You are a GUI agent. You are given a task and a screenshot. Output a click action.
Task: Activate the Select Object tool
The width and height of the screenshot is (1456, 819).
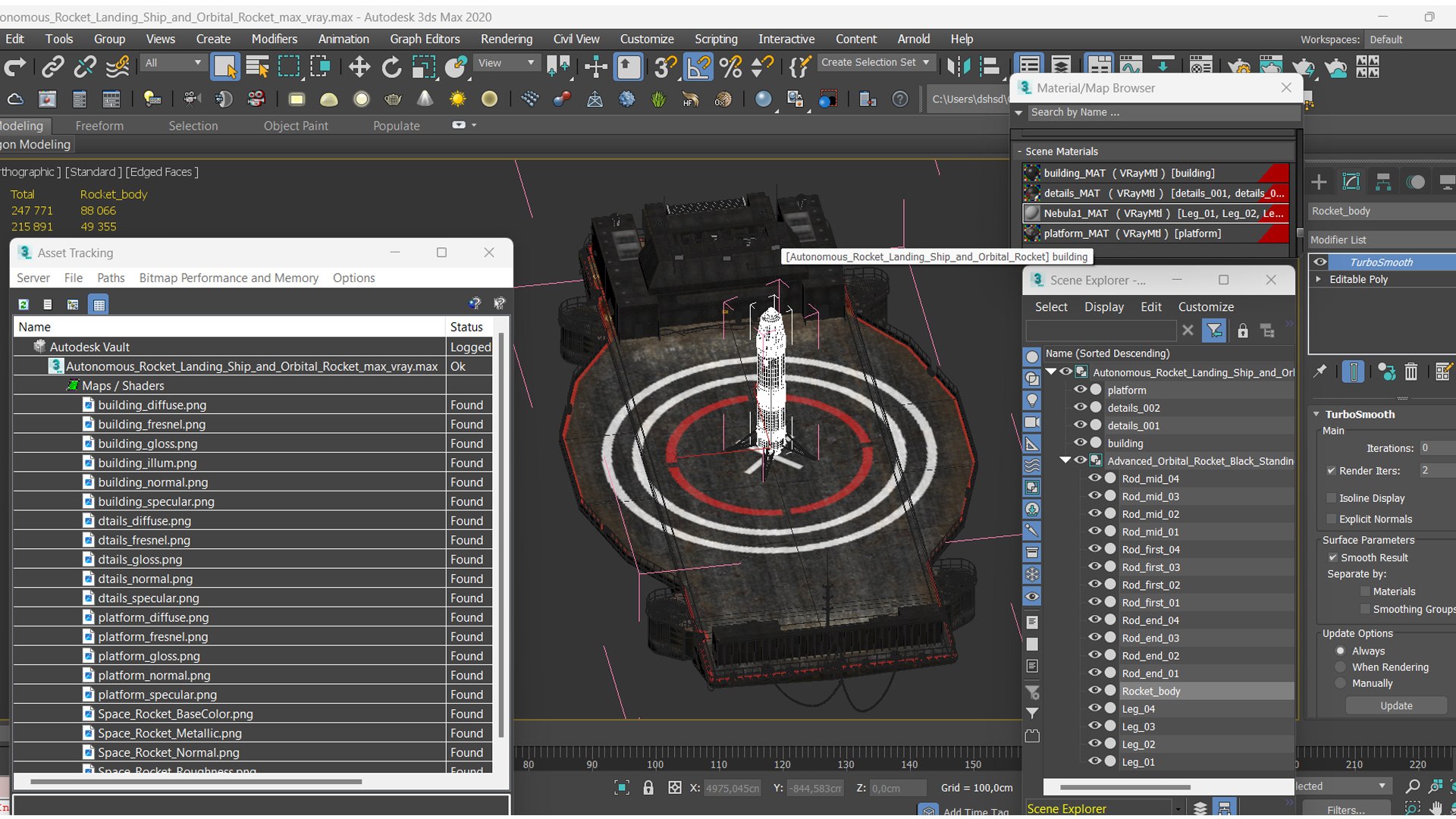point(224,67)
